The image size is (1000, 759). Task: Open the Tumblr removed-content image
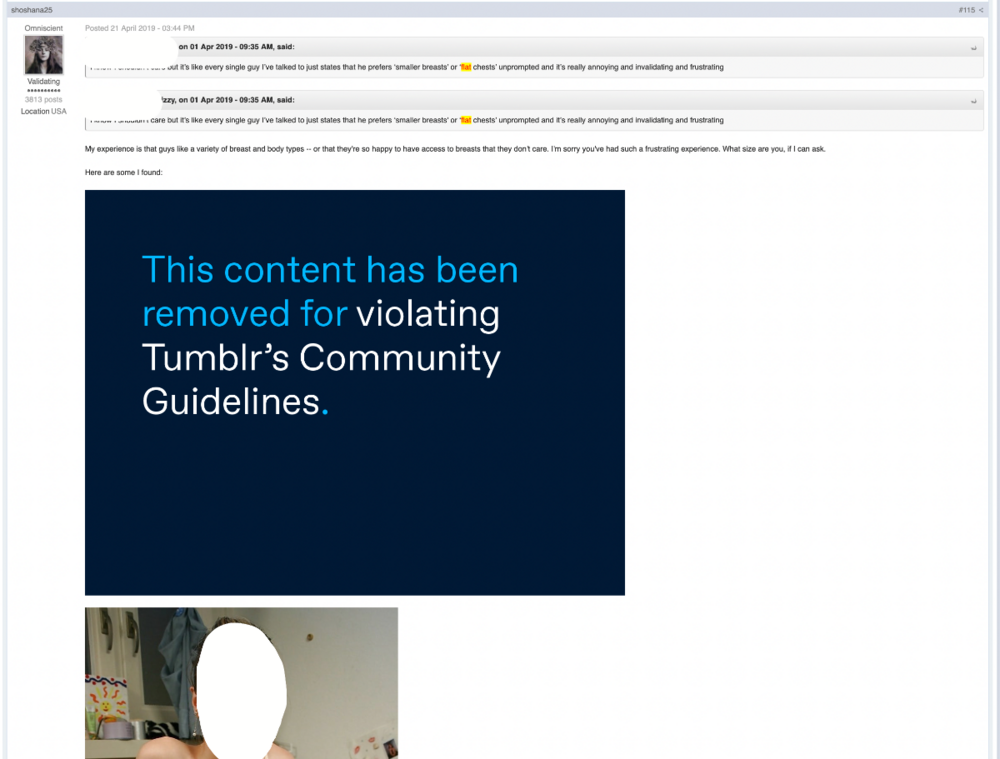pyautogui.click(x=355, y=392)
